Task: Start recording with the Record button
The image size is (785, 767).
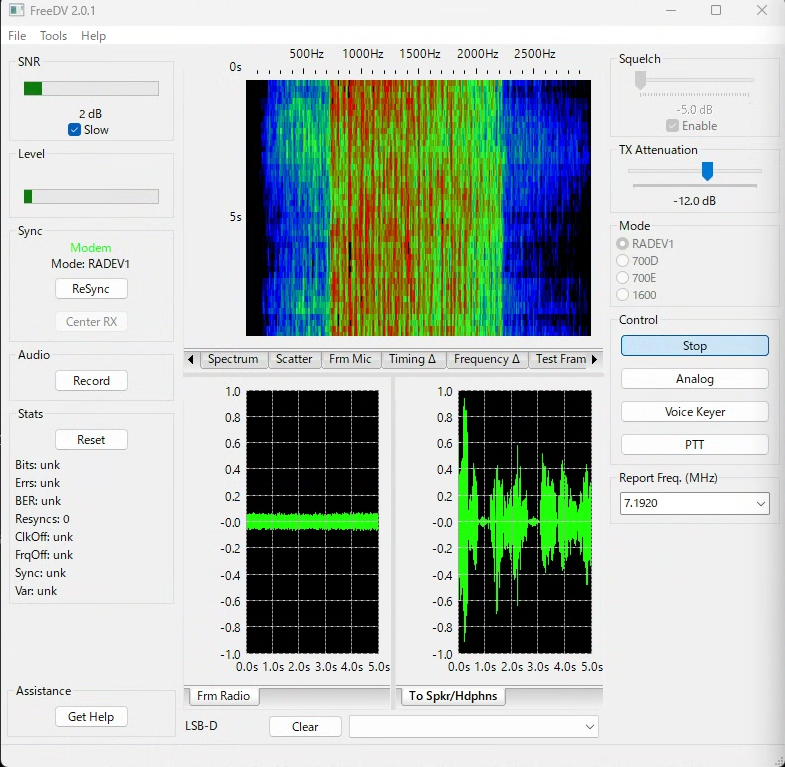Action: coord(91,381)
